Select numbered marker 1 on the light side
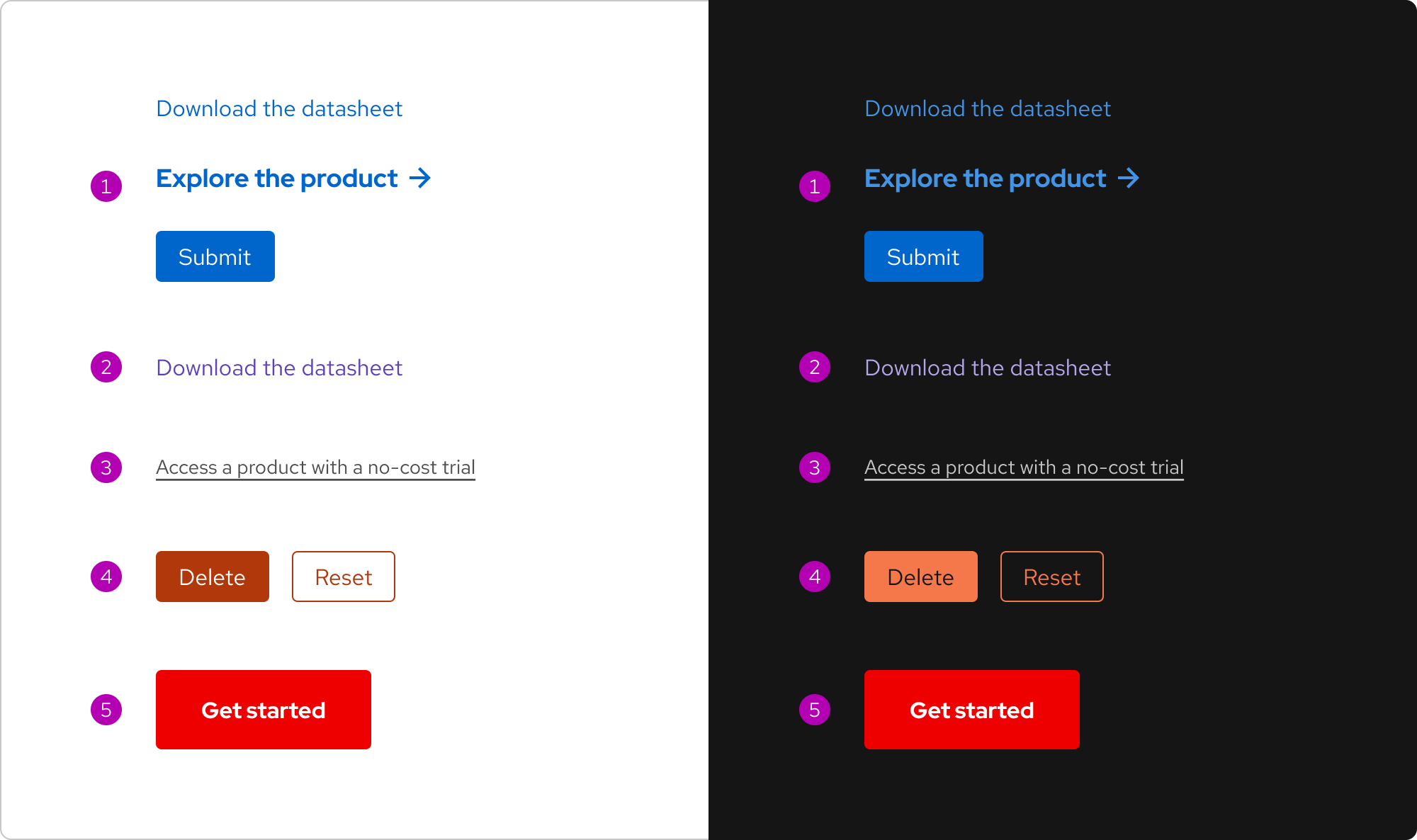1417x840 pixels. coord(106,186)
